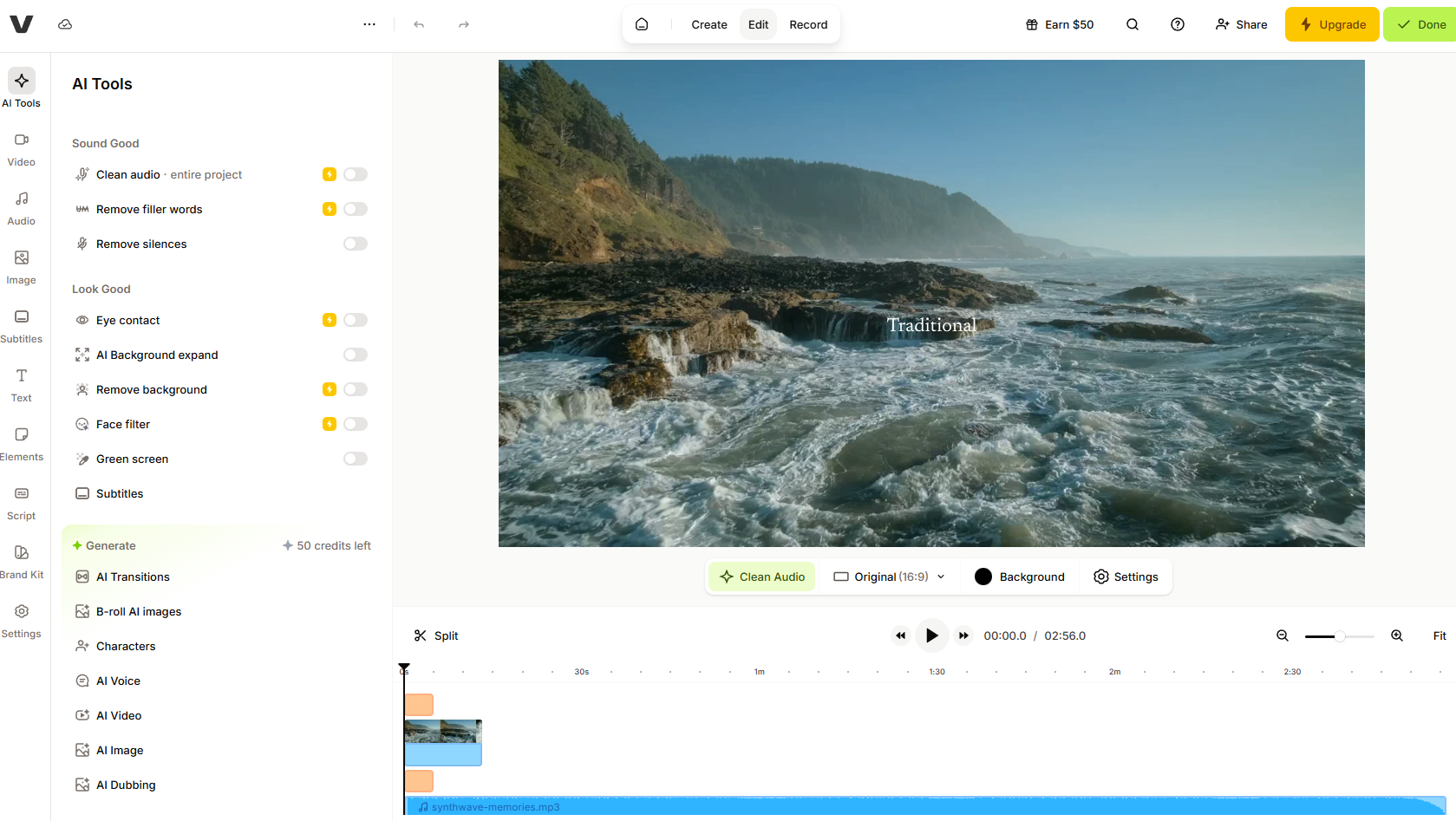The height and width of the screenshot is (821, 1456).
Task: Turn on Remove silences
Action: click(356, 244)
